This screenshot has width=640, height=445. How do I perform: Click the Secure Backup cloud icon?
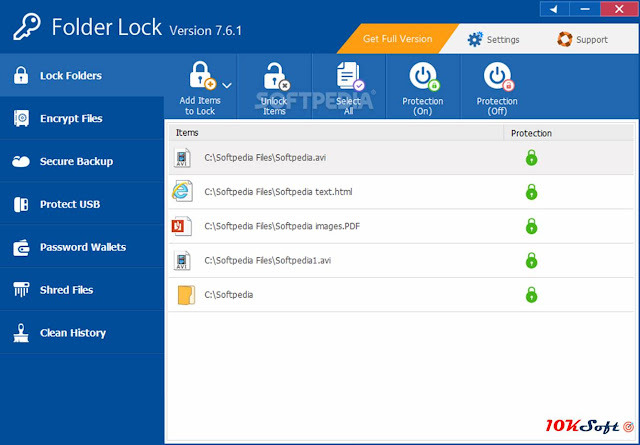pos(21,162)
